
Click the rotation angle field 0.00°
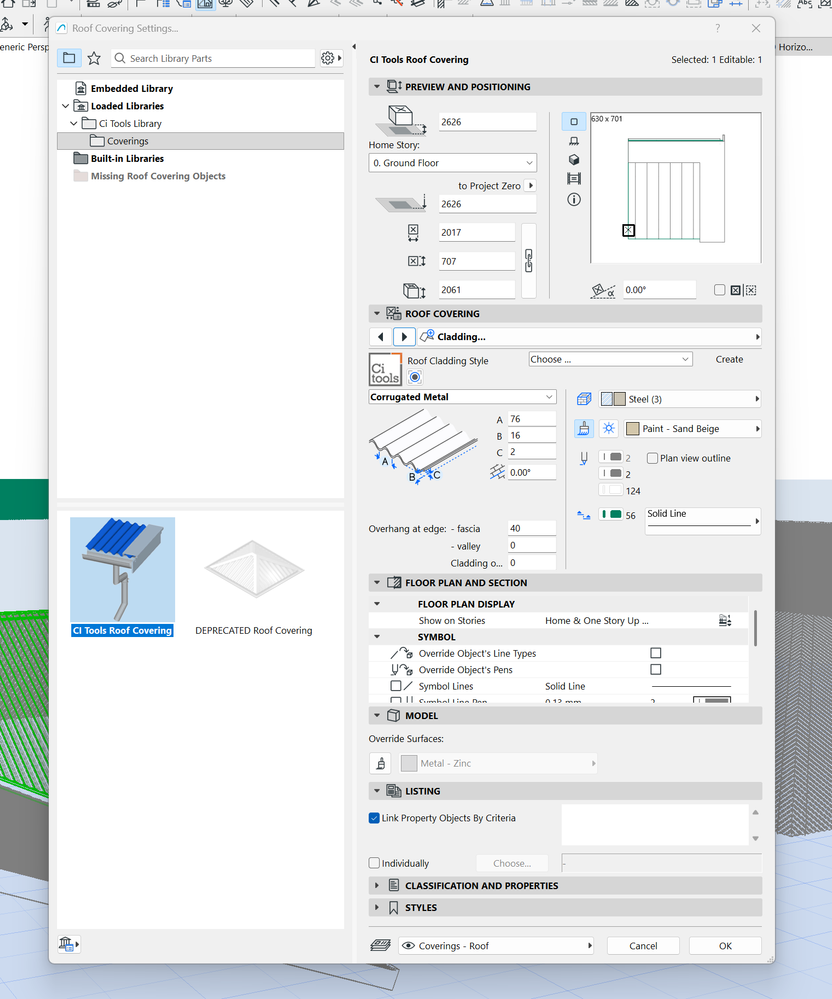click(x=658, y=290)
